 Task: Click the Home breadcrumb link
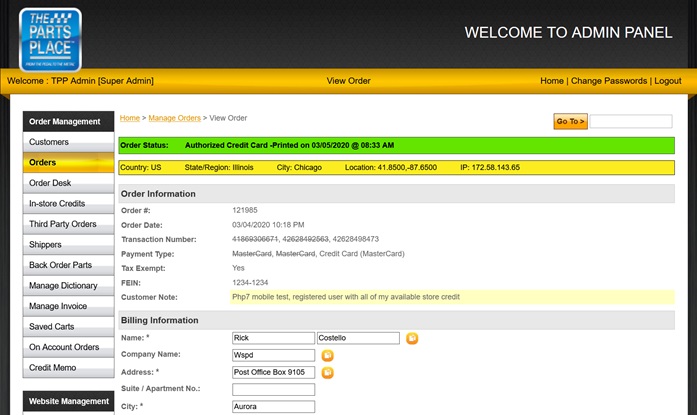click(130, 118)
